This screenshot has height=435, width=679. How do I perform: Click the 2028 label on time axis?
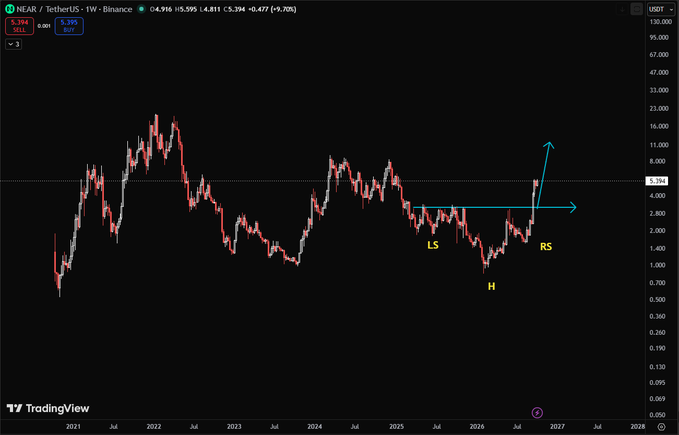click(x=638, y=427)
